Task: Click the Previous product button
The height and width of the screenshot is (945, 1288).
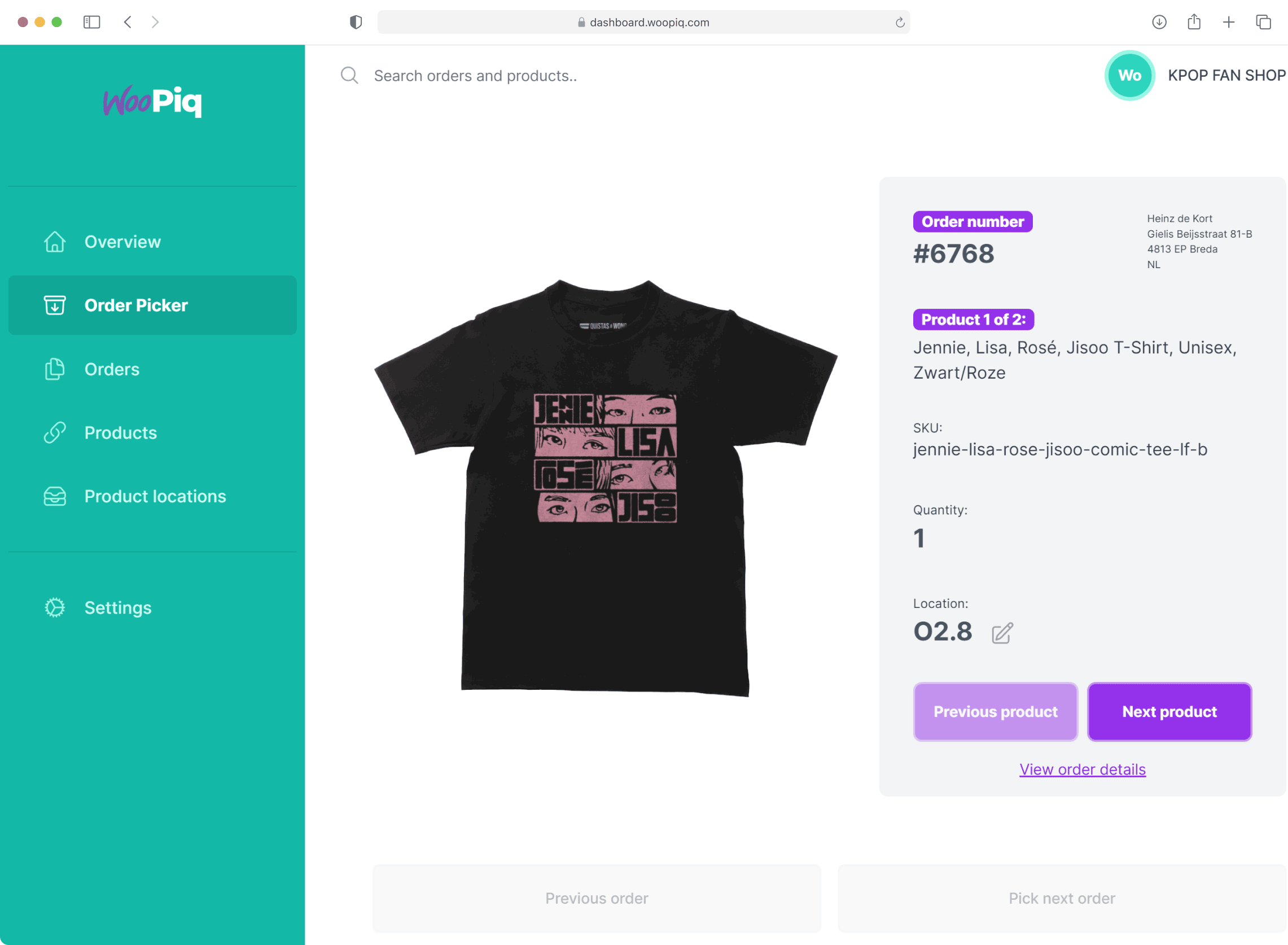Action: click(995, 712)
